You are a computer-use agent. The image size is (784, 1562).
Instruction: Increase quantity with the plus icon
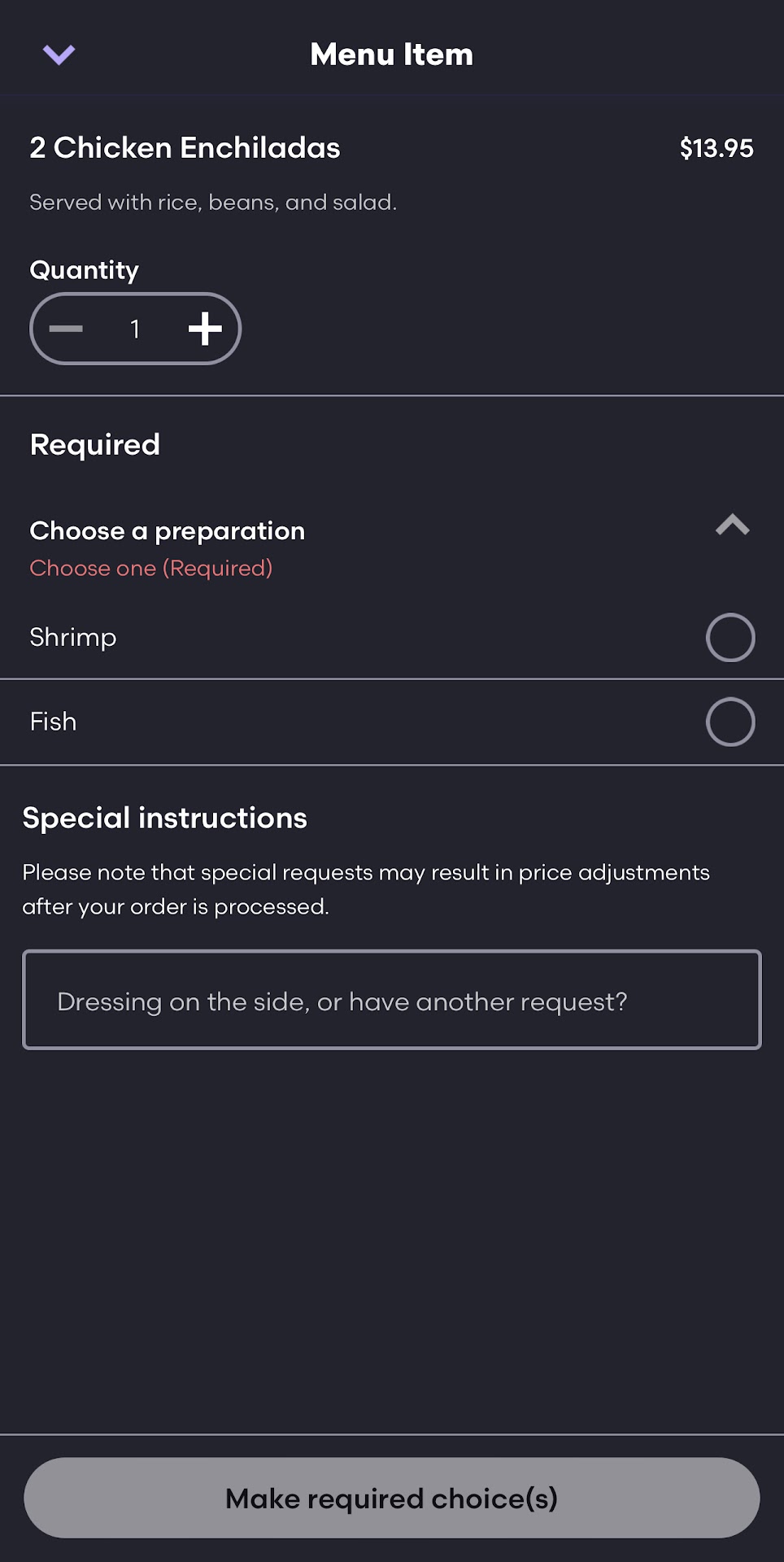click(x=205, y=329)
